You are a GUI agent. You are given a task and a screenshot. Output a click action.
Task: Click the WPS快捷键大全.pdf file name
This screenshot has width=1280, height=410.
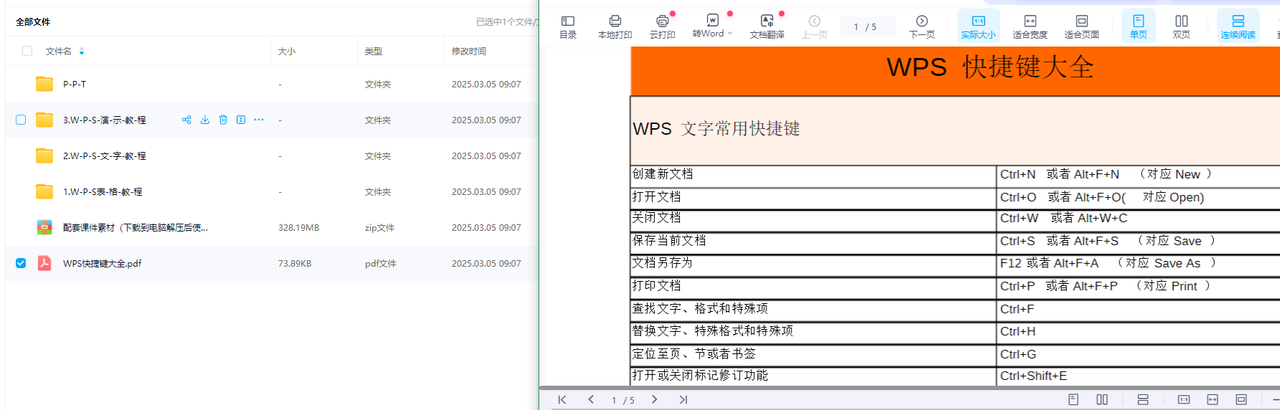[102, 264]
